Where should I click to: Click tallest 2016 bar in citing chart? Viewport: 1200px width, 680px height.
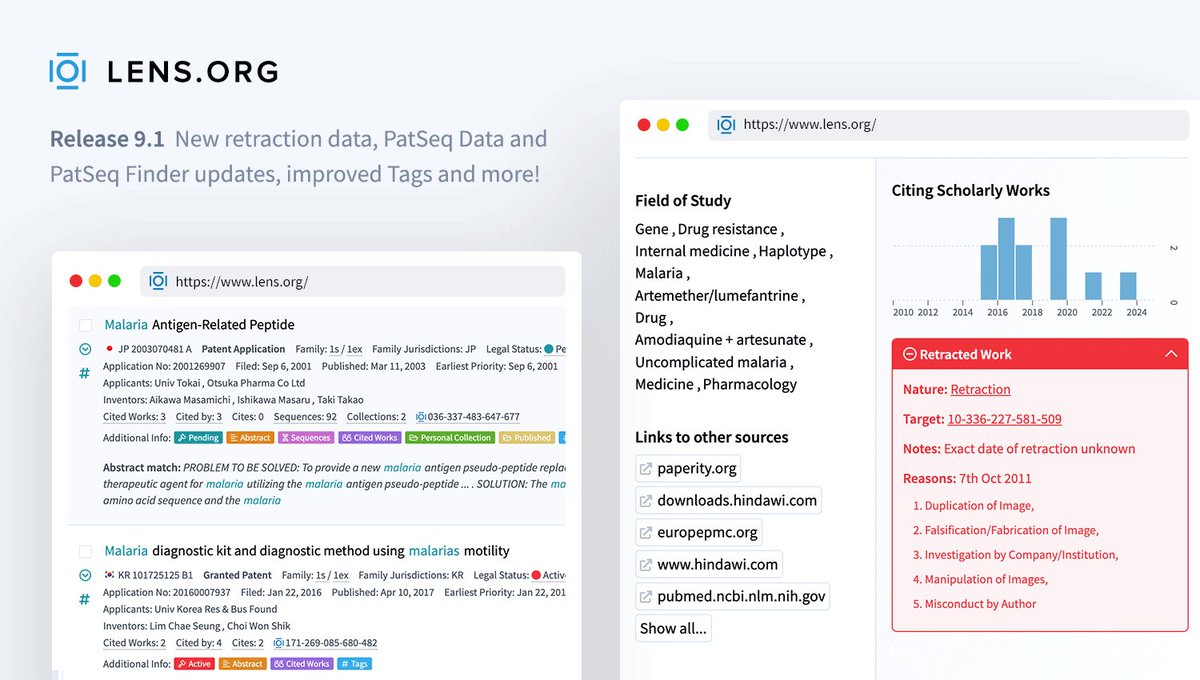point(1006,259)
